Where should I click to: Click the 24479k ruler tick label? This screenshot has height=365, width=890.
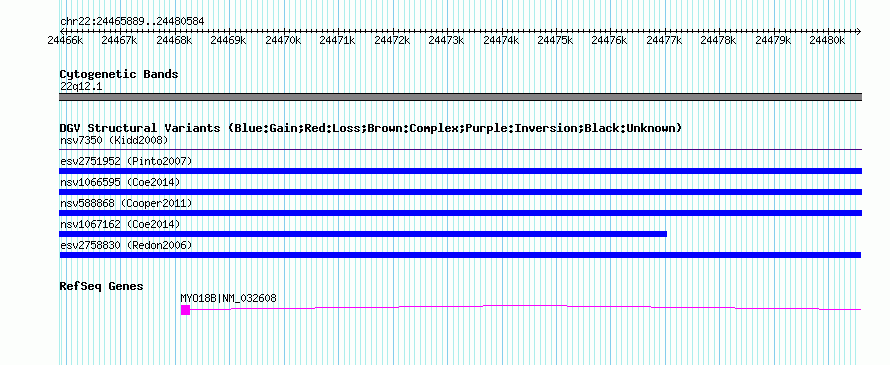point(773,40)
